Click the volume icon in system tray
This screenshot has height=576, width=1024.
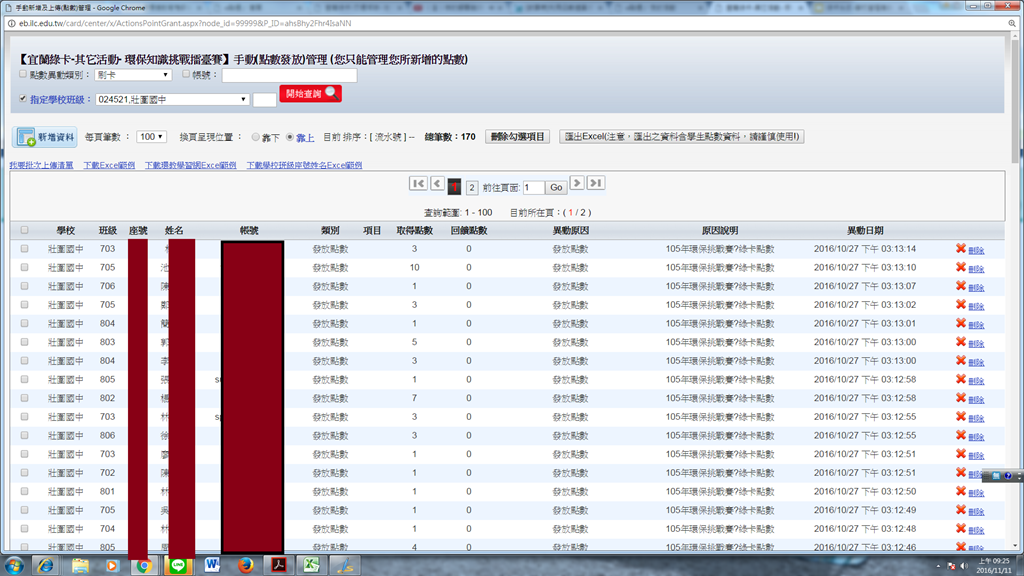965,566
